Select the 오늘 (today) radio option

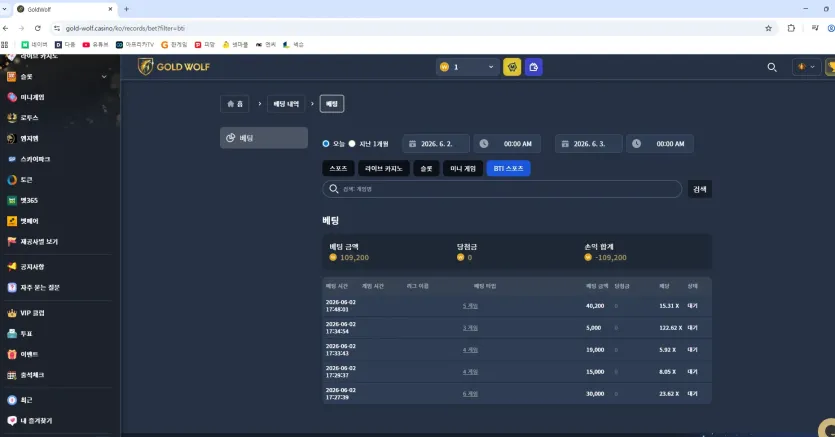click(x=326, y=144)
